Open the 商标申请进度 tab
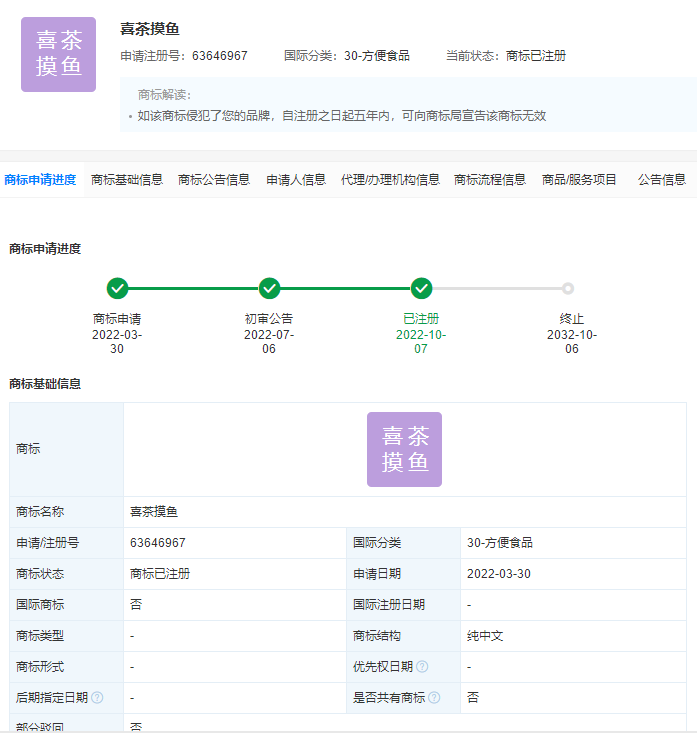This screenshot has width=697, height=733. (40, 180)
